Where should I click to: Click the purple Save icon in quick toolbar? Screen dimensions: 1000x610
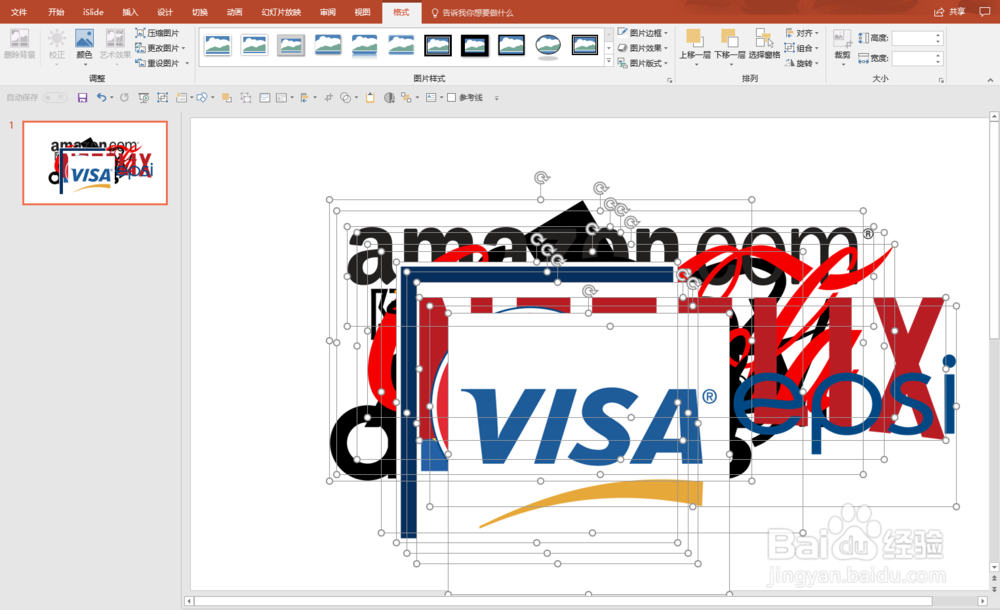point(82,98)
